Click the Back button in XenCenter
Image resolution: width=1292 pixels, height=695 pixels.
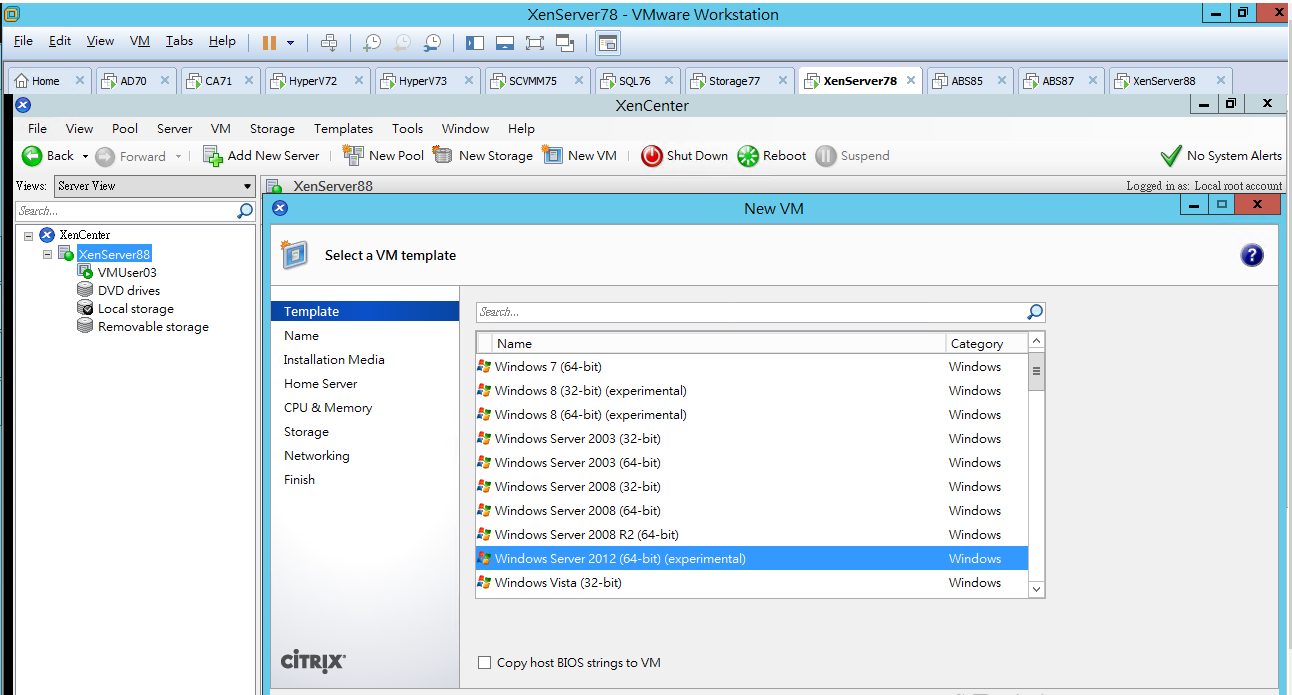(x=48, y=156)
